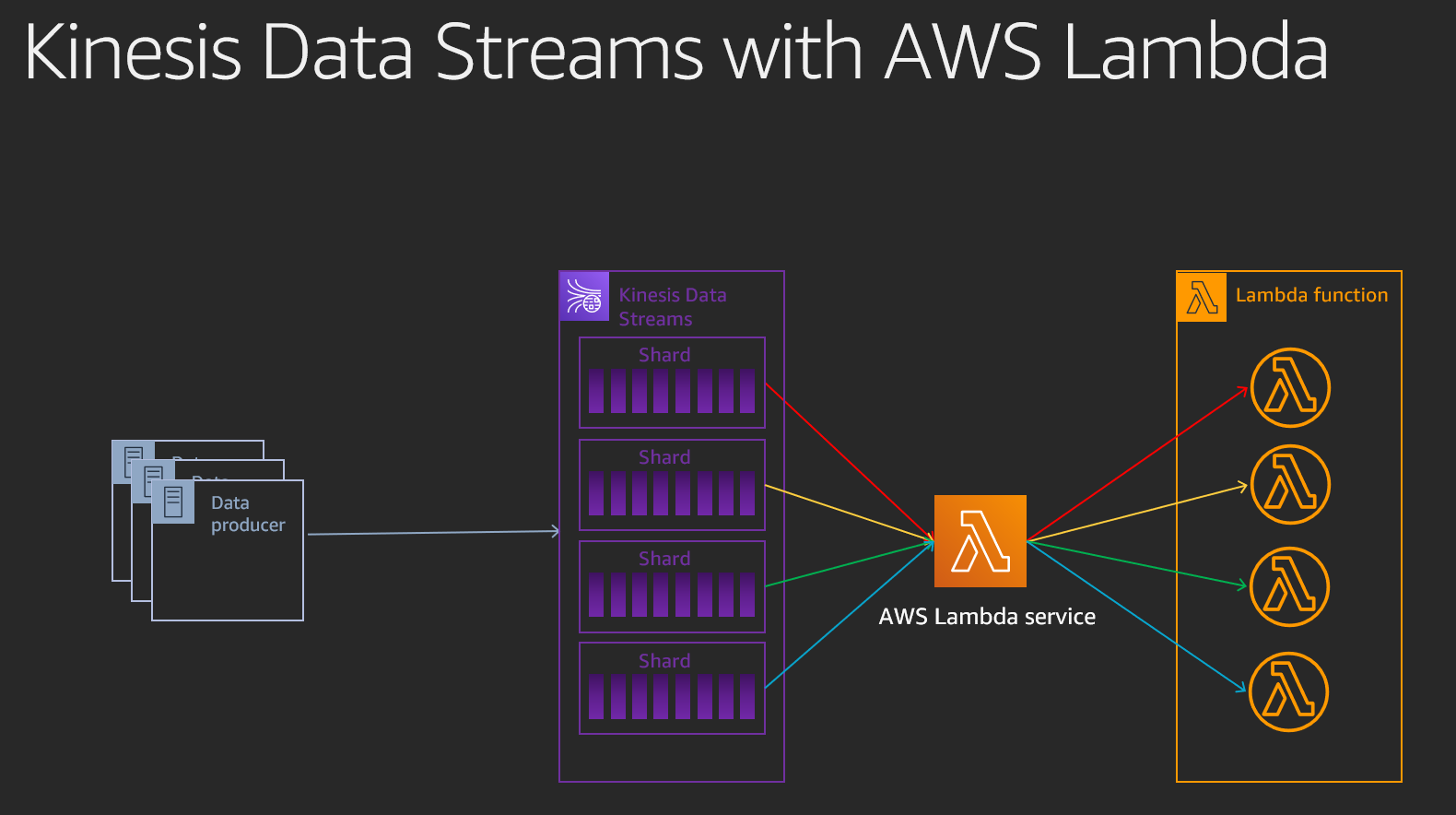This screenshot has width=1456, height=815.
Task: Select the orange AWS Lambda service icon
Action: (980, 541)
